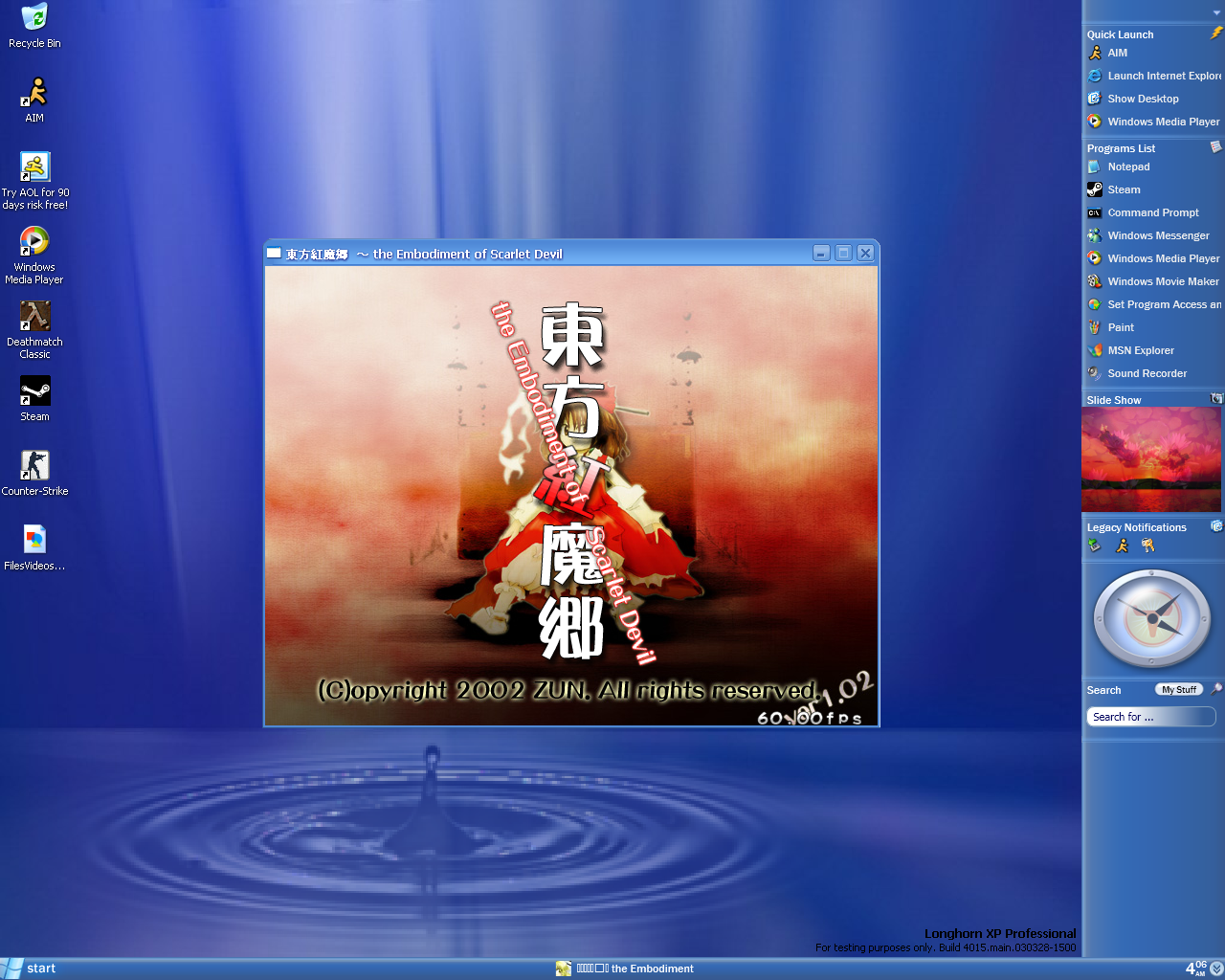Click the keys icon under Legacy Notifications

[1148, 546]
